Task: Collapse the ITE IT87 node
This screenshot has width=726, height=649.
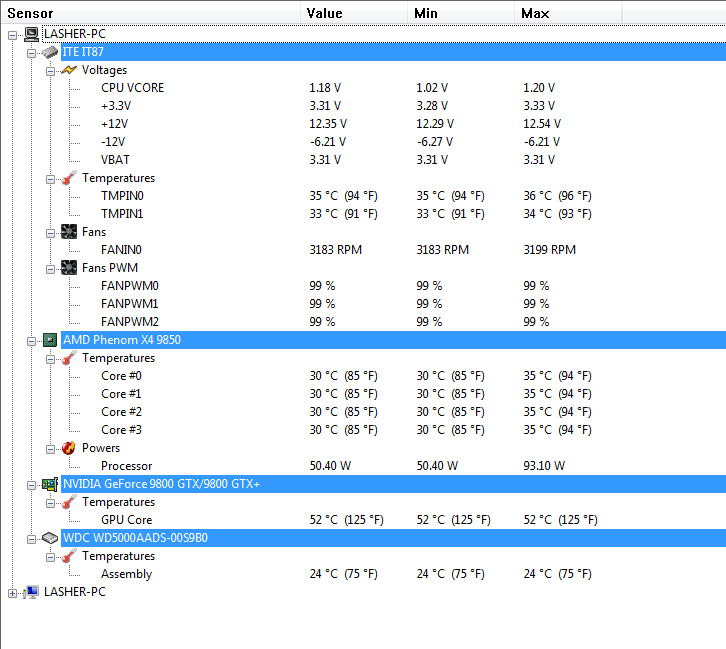Action: click(31, 53)
